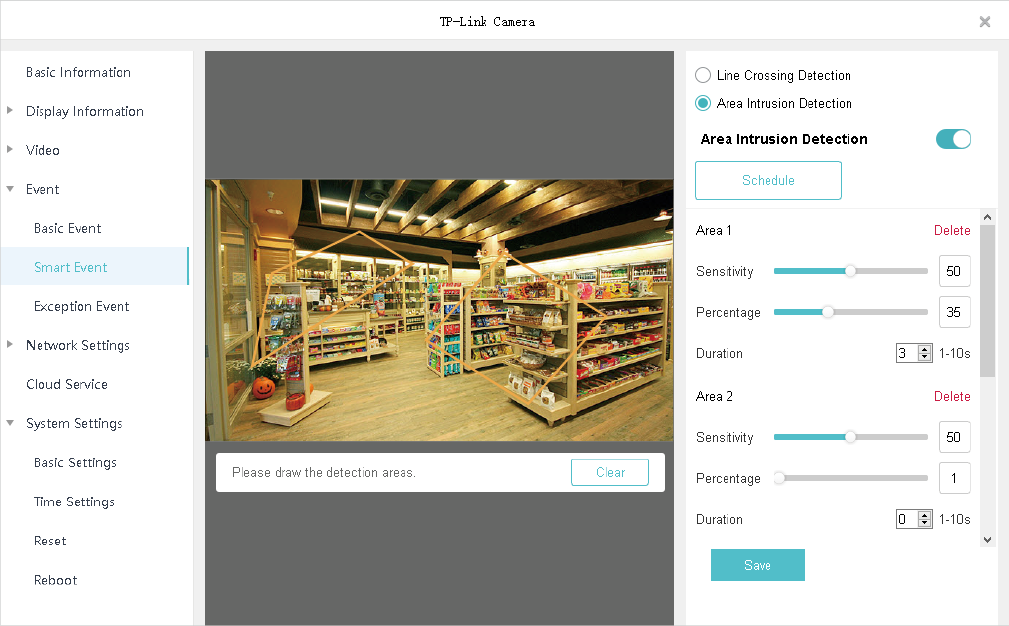Adjust Area 1 Sensitivity slider

(x=851, y=271)
